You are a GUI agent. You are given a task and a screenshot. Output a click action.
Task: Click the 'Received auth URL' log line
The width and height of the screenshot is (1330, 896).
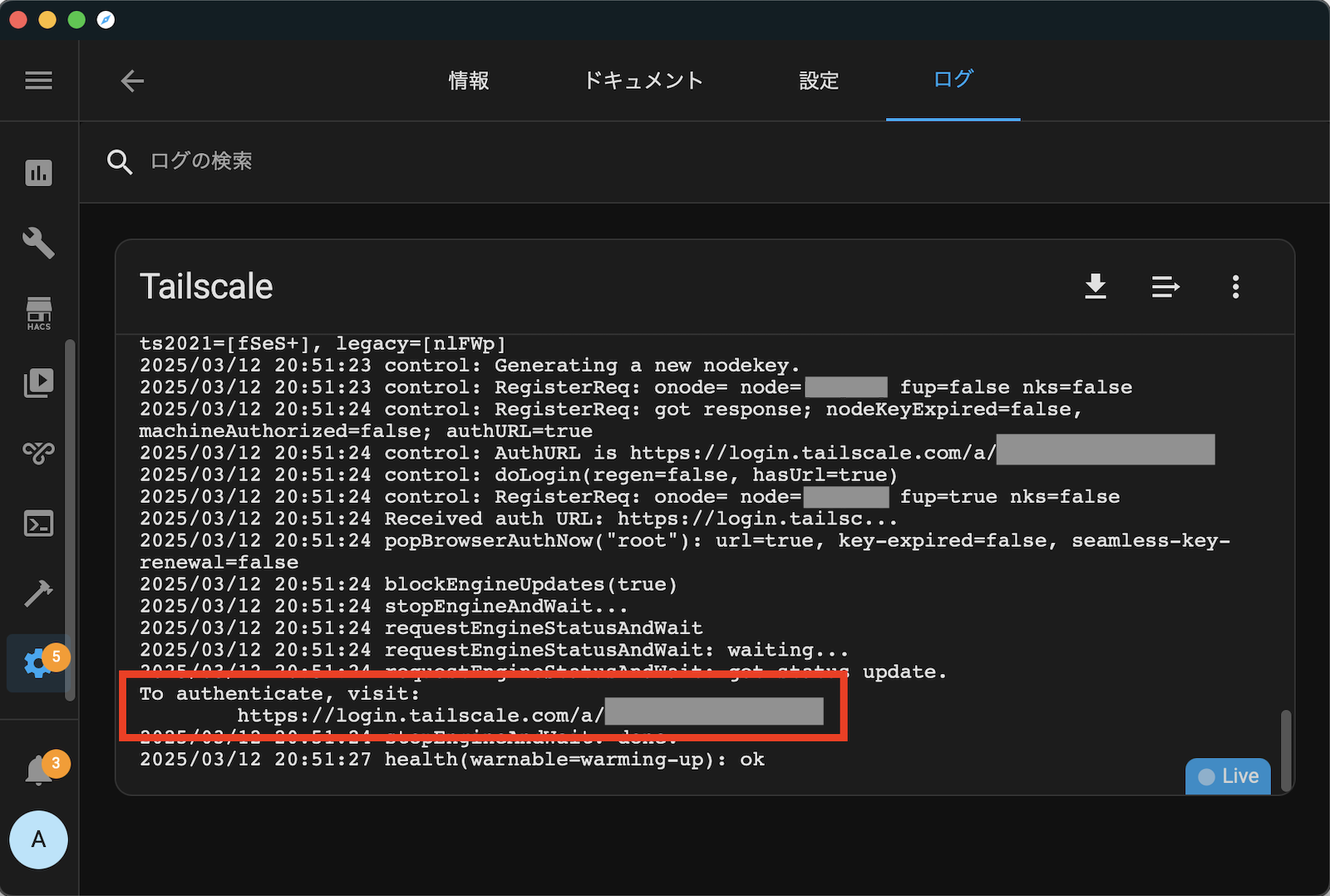(519, 519)
